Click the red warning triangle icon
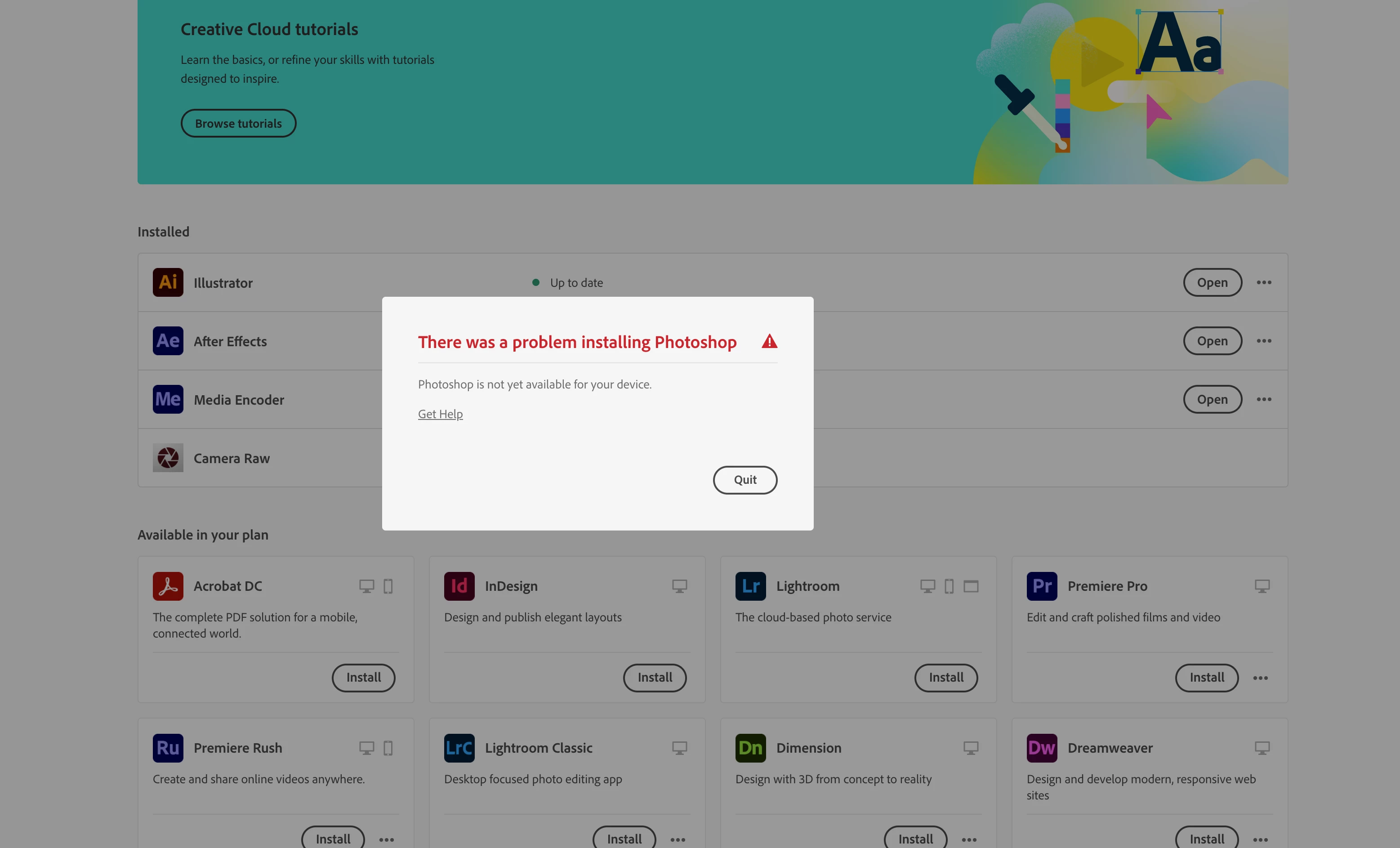The image size is (1400, 848). tap(769, 341)
